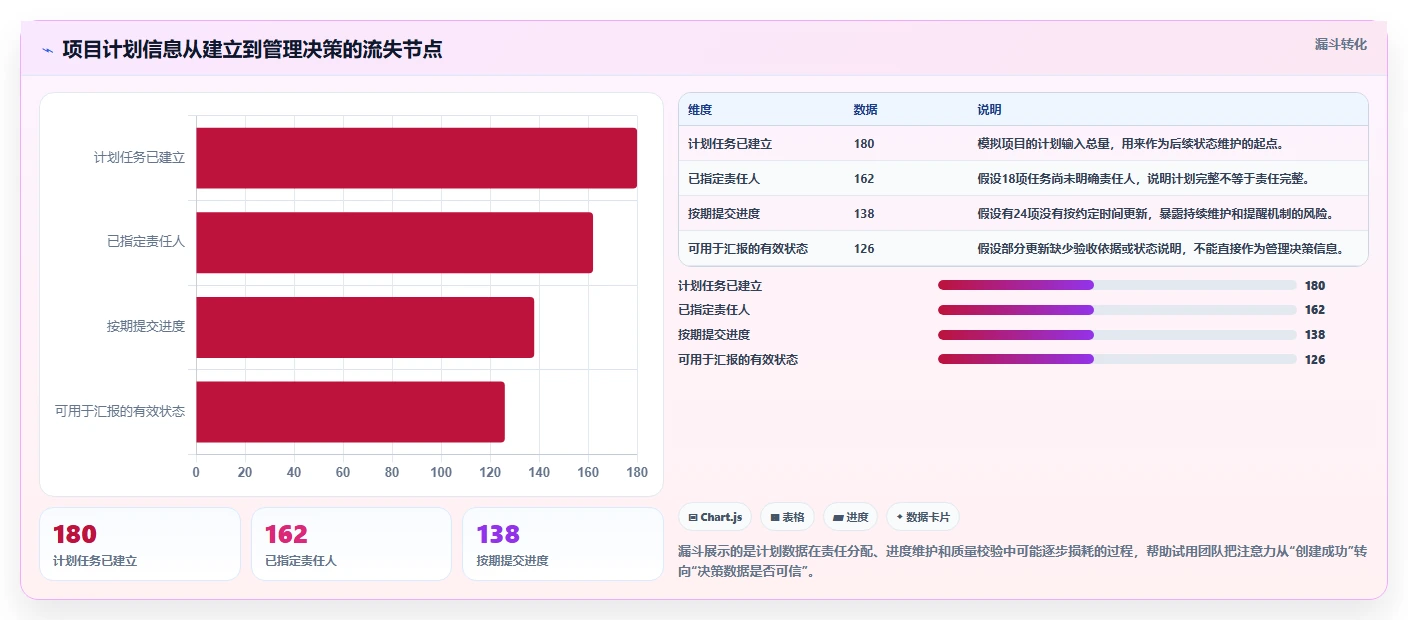Select the 数据卡片 tag chip

pos(922,517)
